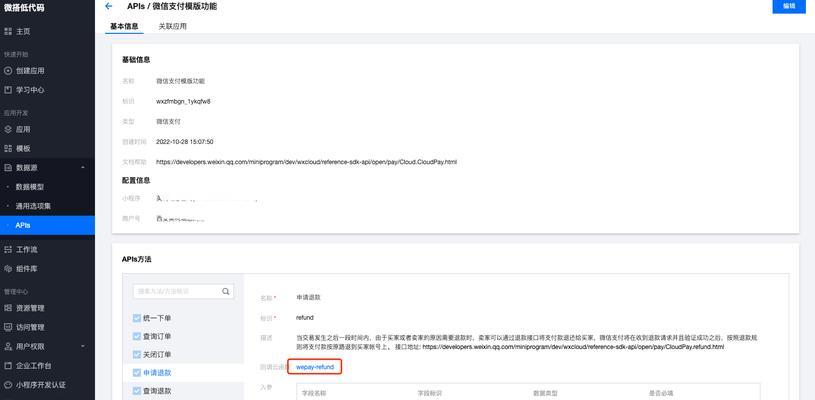Open 通用选项集 in the sidebar
Screen dimensions: 815x400
pyautogui.click(x=33, y=206)
